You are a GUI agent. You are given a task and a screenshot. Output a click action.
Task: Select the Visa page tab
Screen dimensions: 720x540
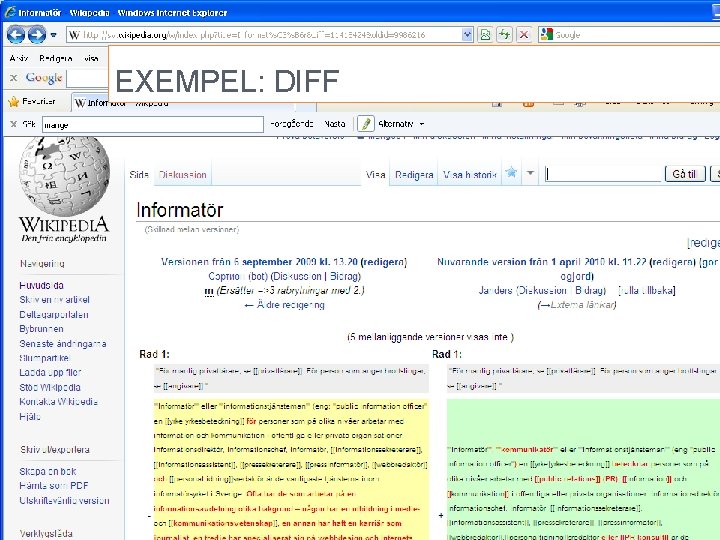(x=375, y=175)
